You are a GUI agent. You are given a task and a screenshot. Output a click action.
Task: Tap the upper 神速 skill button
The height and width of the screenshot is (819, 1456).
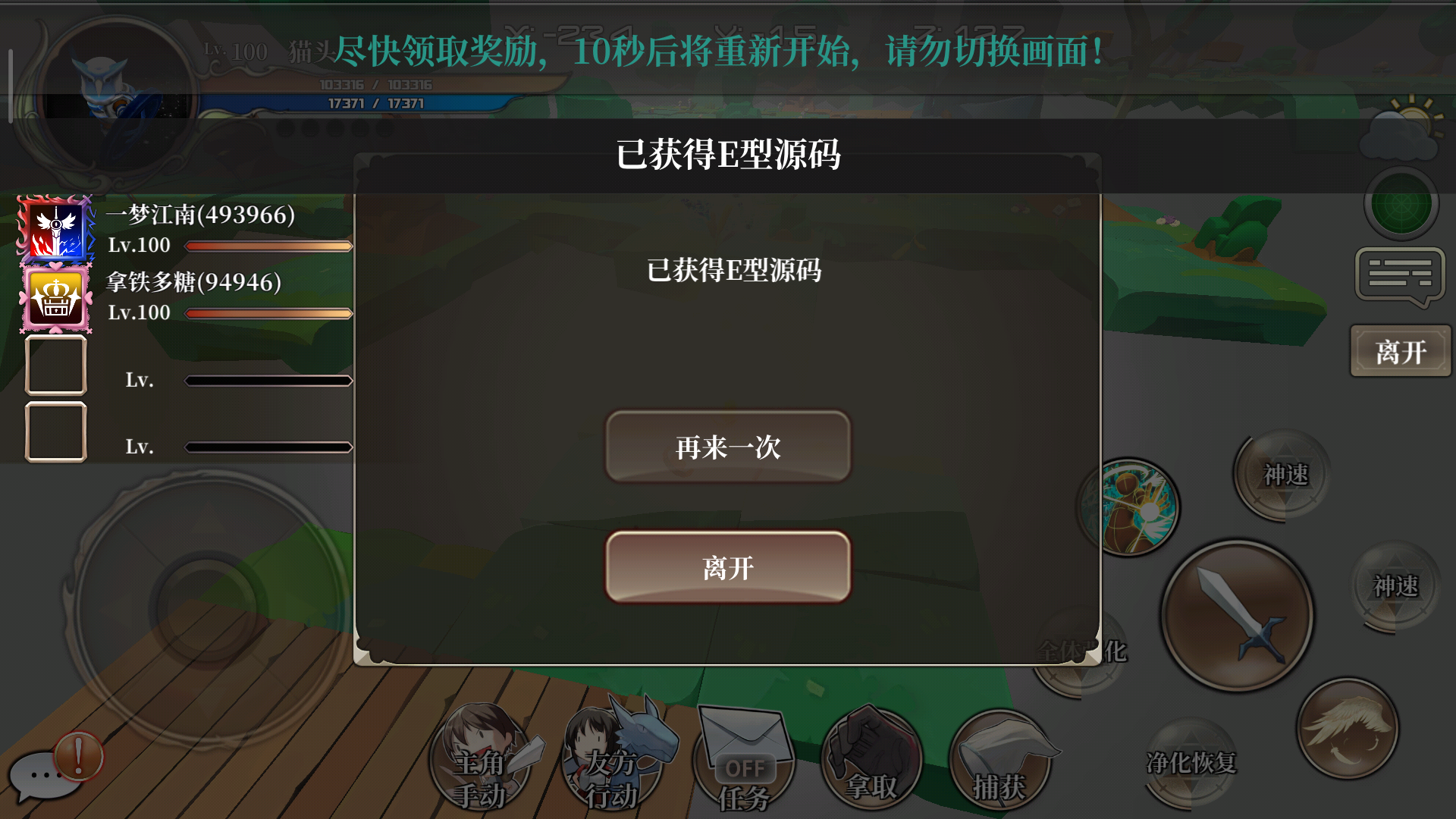(x=1285, y=475)
